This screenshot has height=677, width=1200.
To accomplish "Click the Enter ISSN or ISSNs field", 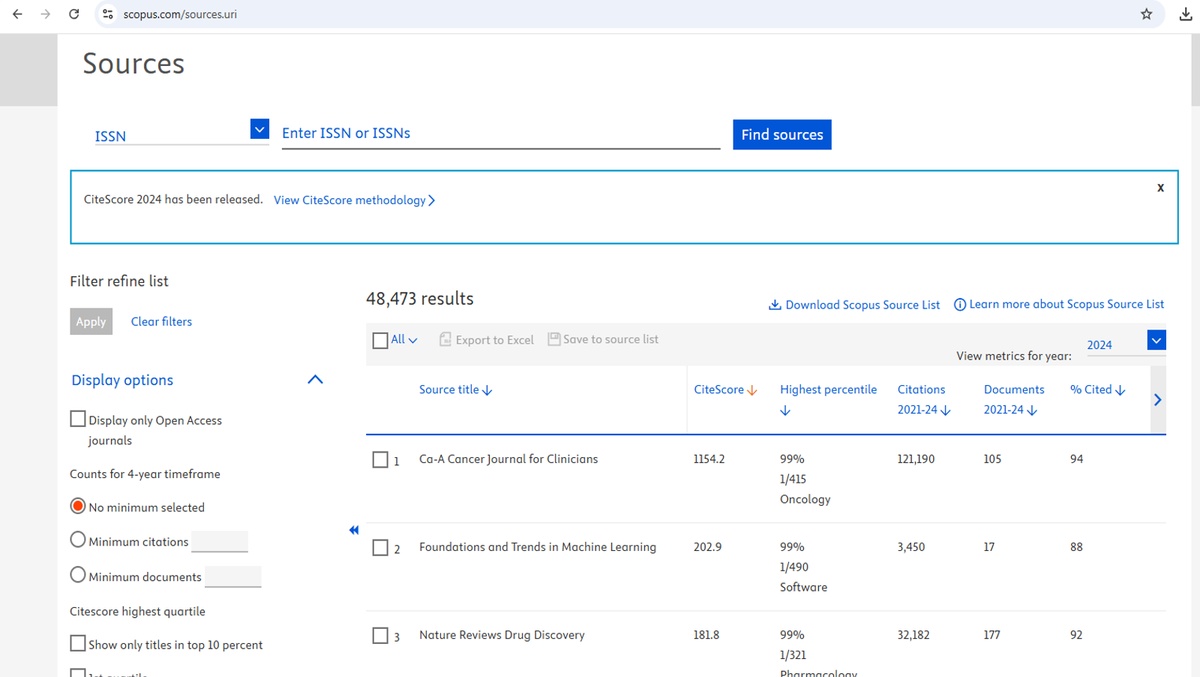I will 501,133.
